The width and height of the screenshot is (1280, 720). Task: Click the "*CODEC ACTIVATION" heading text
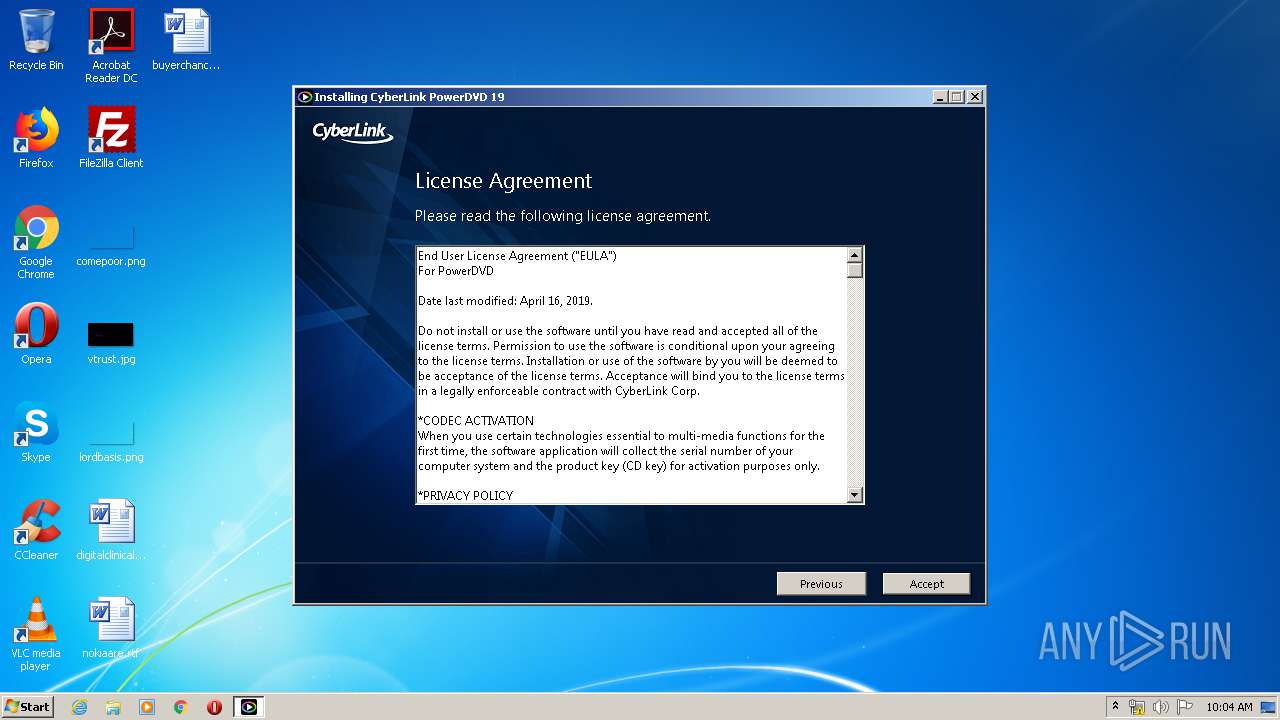[x=476, y=421]
